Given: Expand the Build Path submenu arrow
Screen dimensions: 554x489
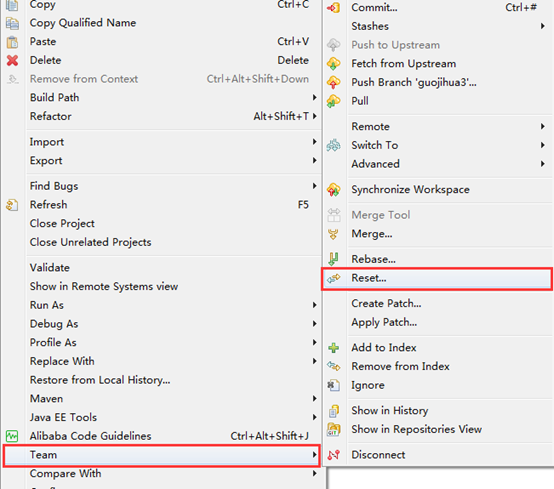Looking at the screenshot, I should point(314,98).
